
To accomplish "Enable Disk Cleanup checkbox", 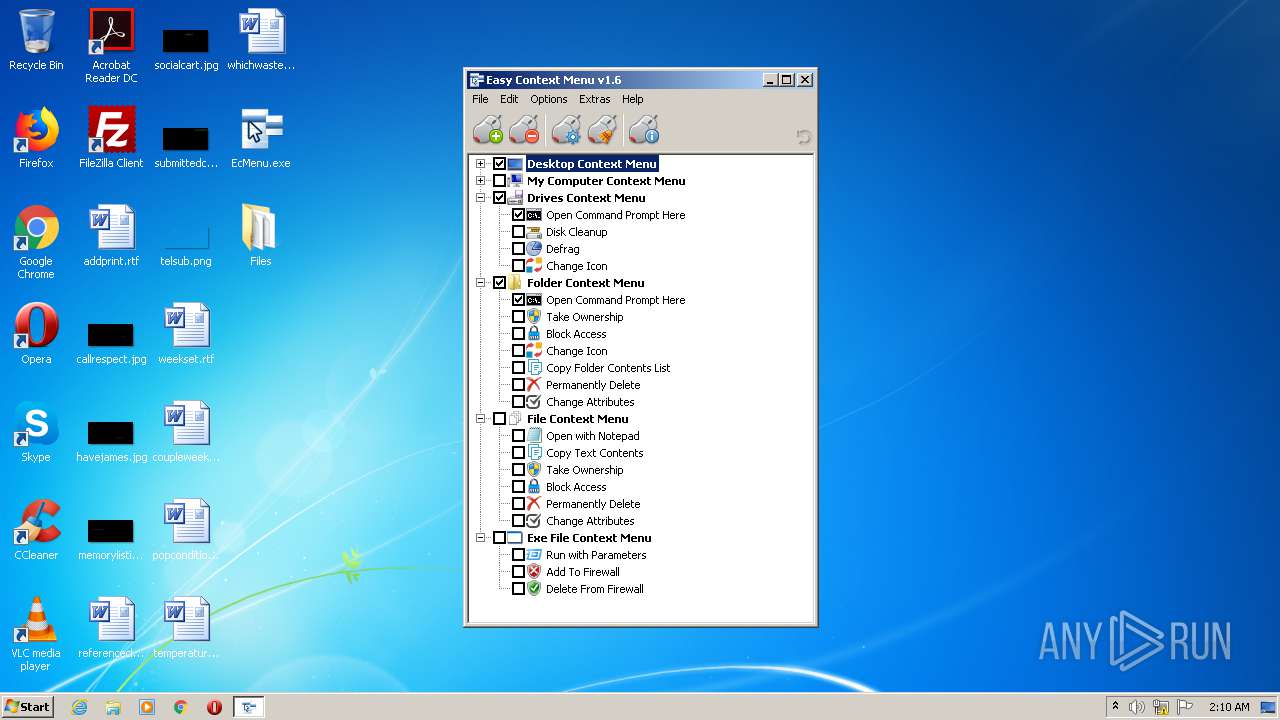I will tap(519, 232).
